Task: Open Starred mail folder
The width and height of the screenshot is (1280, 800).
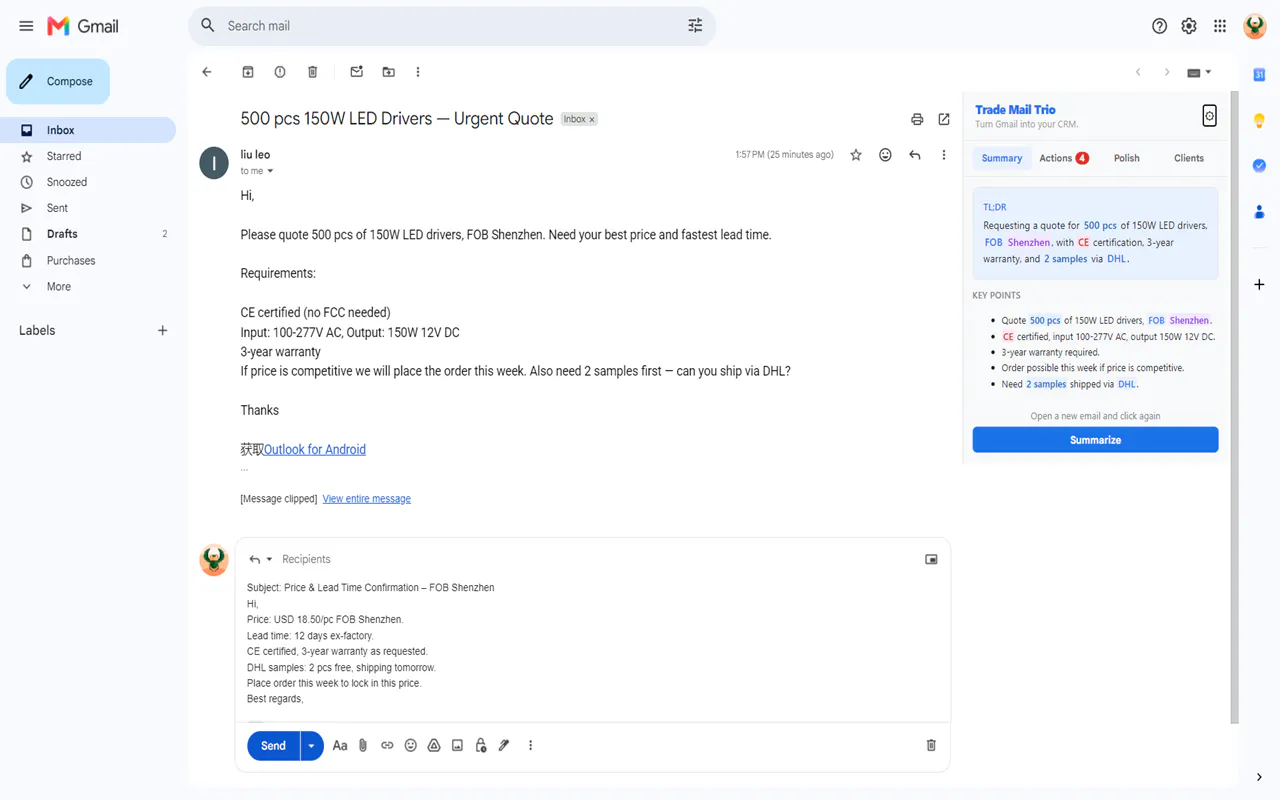Action: click(88, 156)
